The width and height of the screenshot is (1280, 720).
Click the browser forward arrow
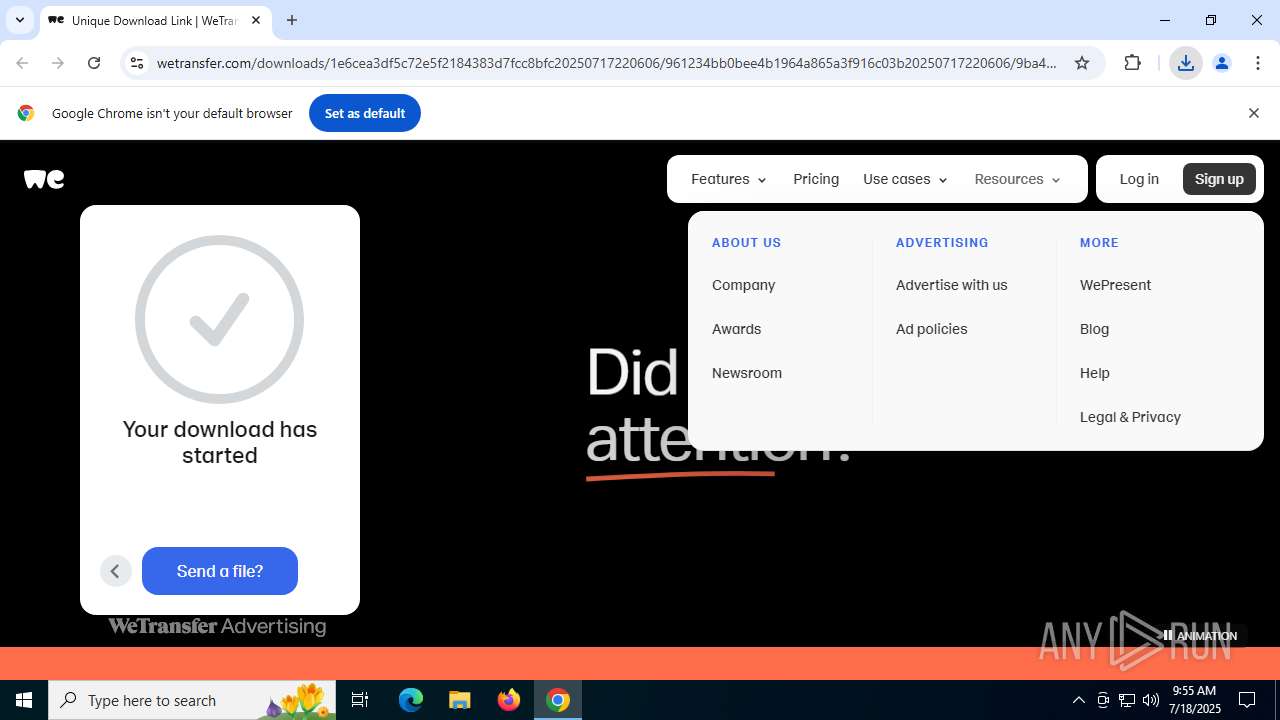58,63
